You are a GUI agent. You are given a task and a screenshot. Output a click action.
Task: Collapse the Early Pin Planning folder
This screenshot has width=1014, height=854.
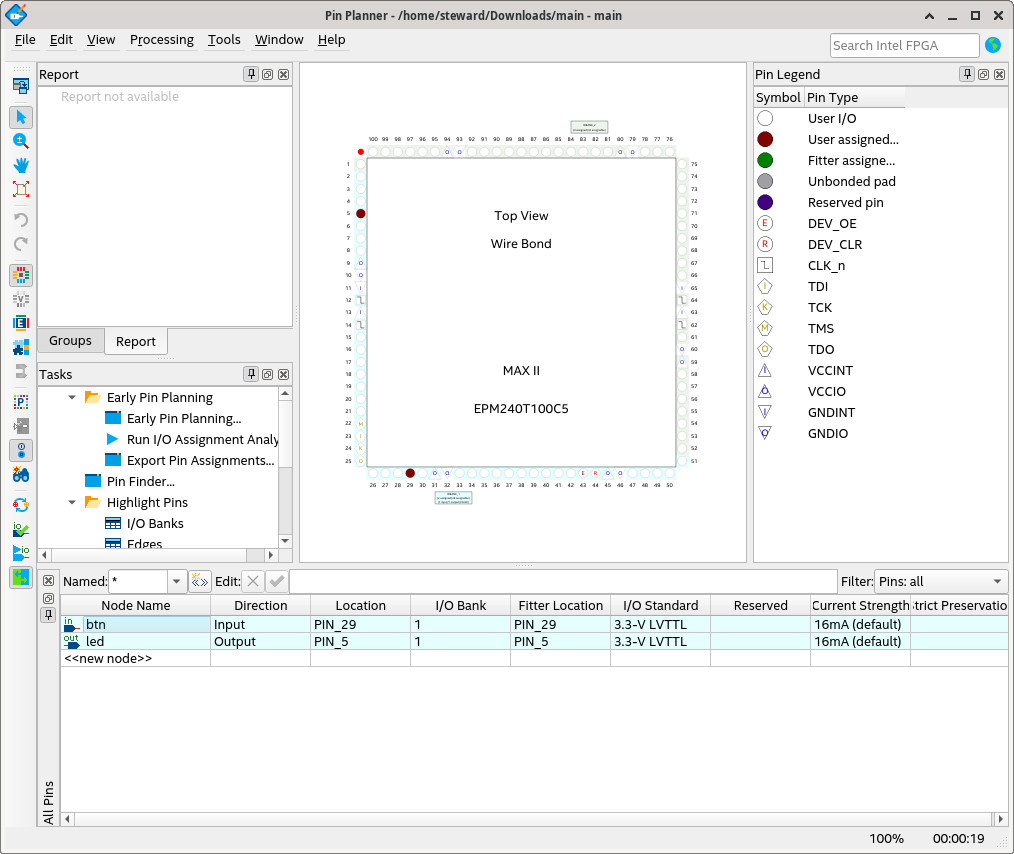(x=72, y=398)
